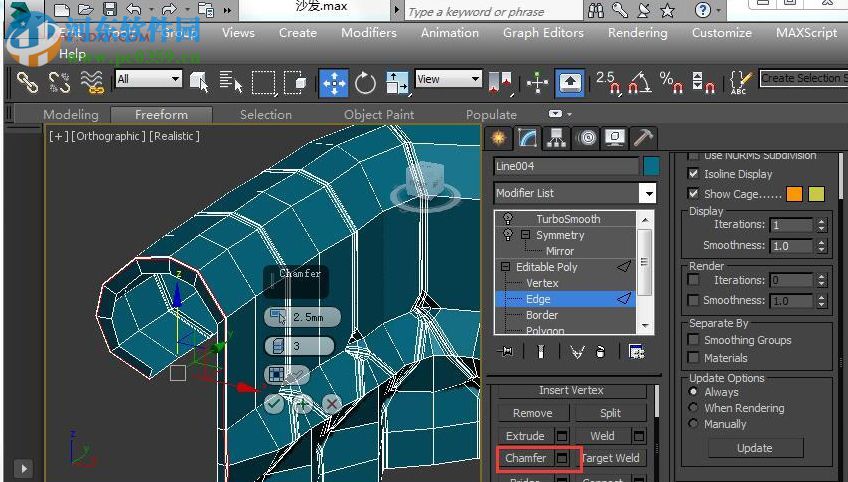This screenshot has height=482, width=848.
Task: Toggle Window/Crossing selection mode
Action: [295, 83]
